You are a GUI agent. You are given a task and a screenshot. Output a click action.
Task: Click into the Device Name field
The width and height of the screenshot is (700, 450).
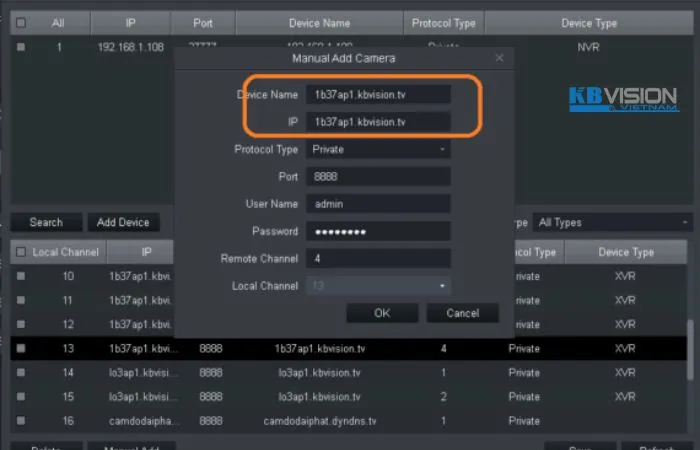click(x=378, y=94)
